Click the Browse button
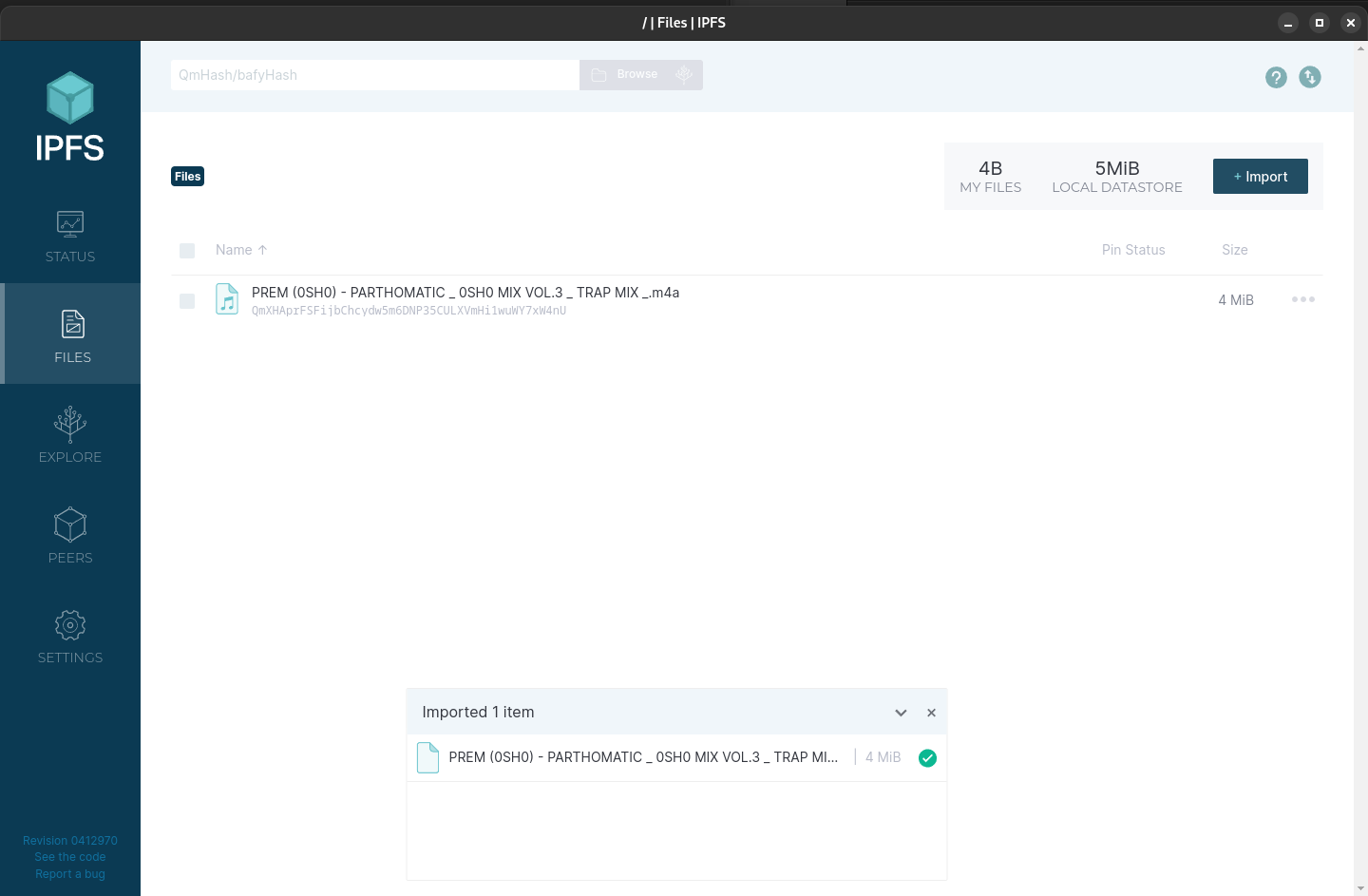Screen dimensions: 1368x896 tap(626, 75)
